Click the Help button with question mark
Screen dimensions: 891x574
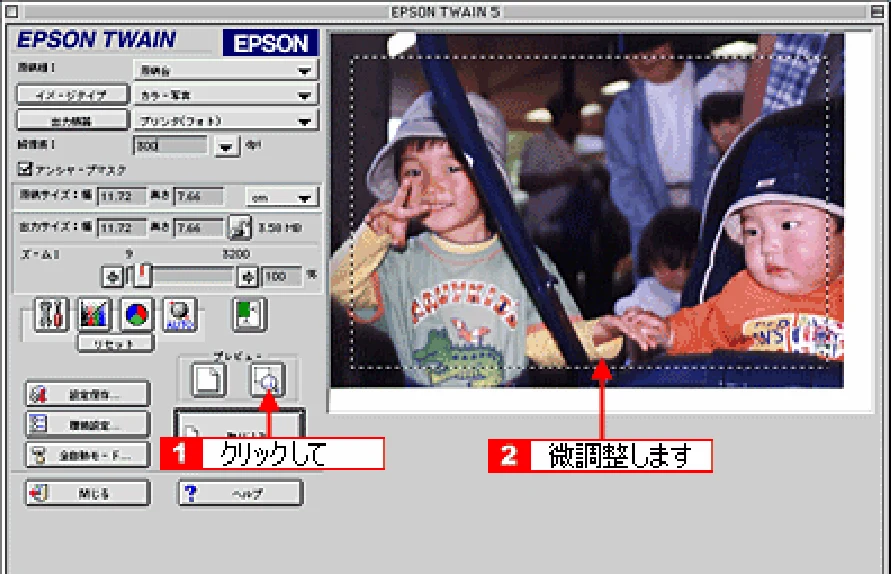240,493
